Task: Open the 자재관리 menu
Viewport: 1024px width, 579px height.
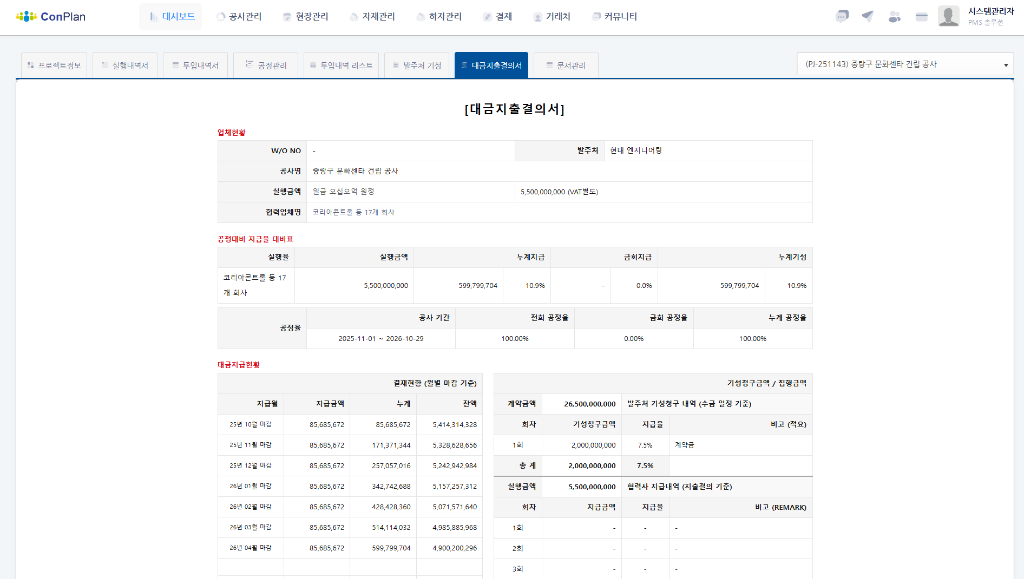Action: tap(372, 16)
